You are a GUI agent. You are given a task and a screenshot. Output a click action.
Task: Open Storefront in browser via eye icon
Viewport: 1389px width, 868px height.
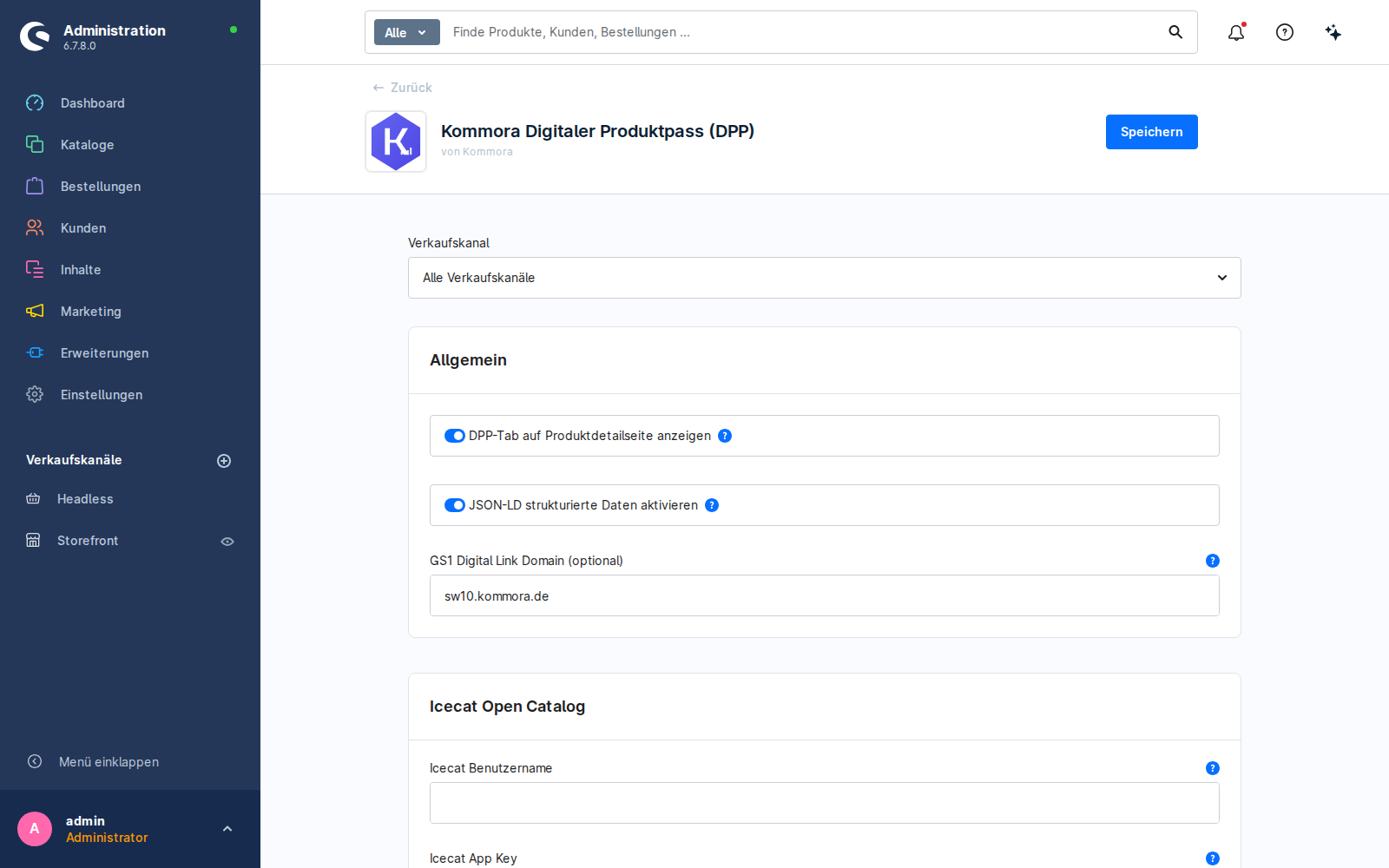point(227,542)
